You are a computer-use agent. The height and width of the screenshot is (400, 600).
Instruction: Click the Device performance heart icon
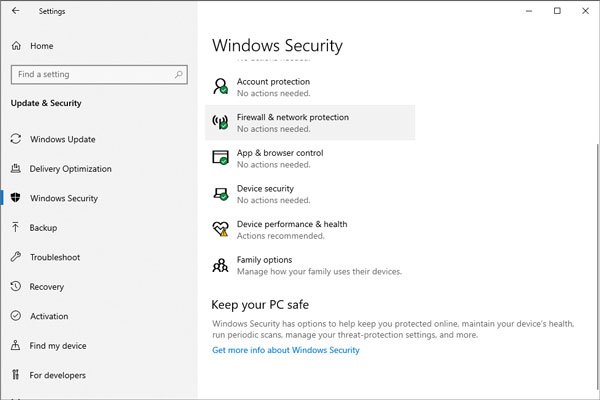[220, 229]
